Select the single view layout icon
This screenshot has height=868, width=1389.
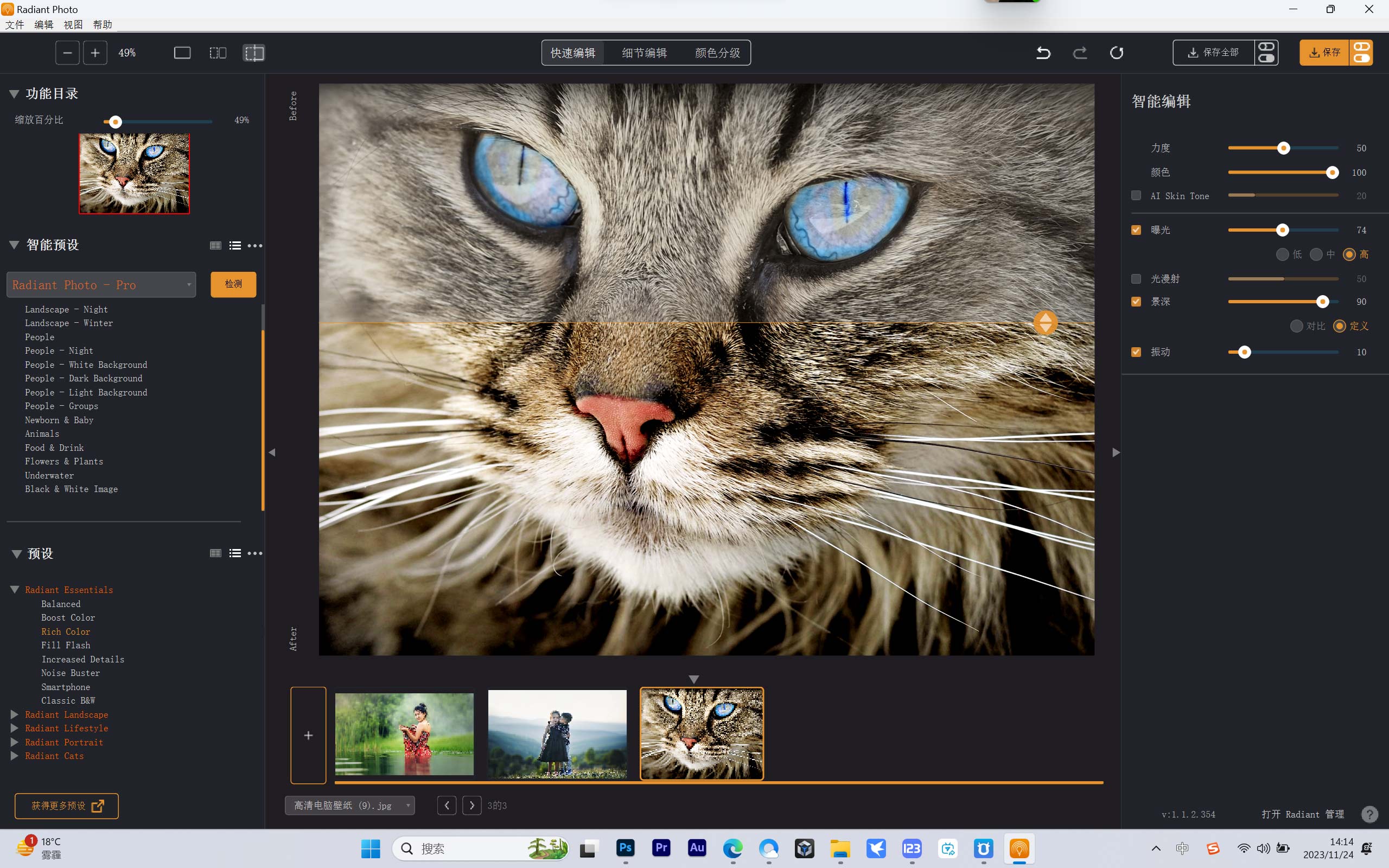(182, 53)
